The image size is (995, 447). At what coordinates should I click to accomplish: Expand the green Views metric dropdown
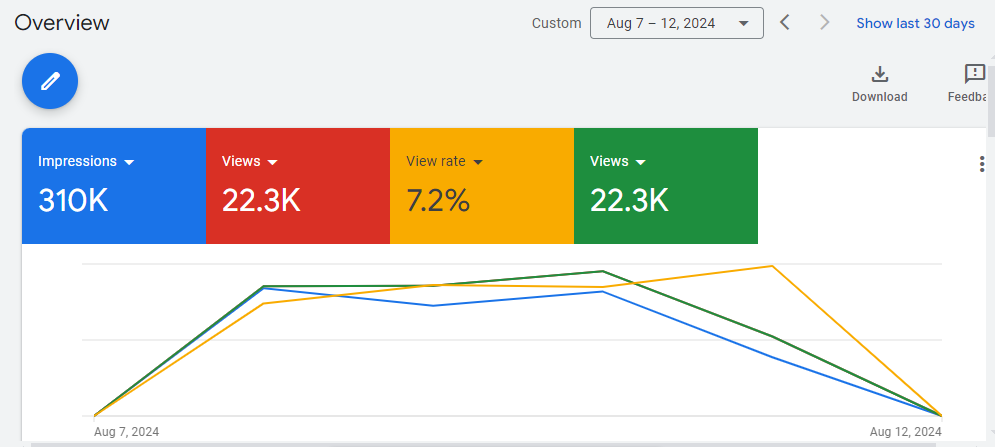[640, 162]
